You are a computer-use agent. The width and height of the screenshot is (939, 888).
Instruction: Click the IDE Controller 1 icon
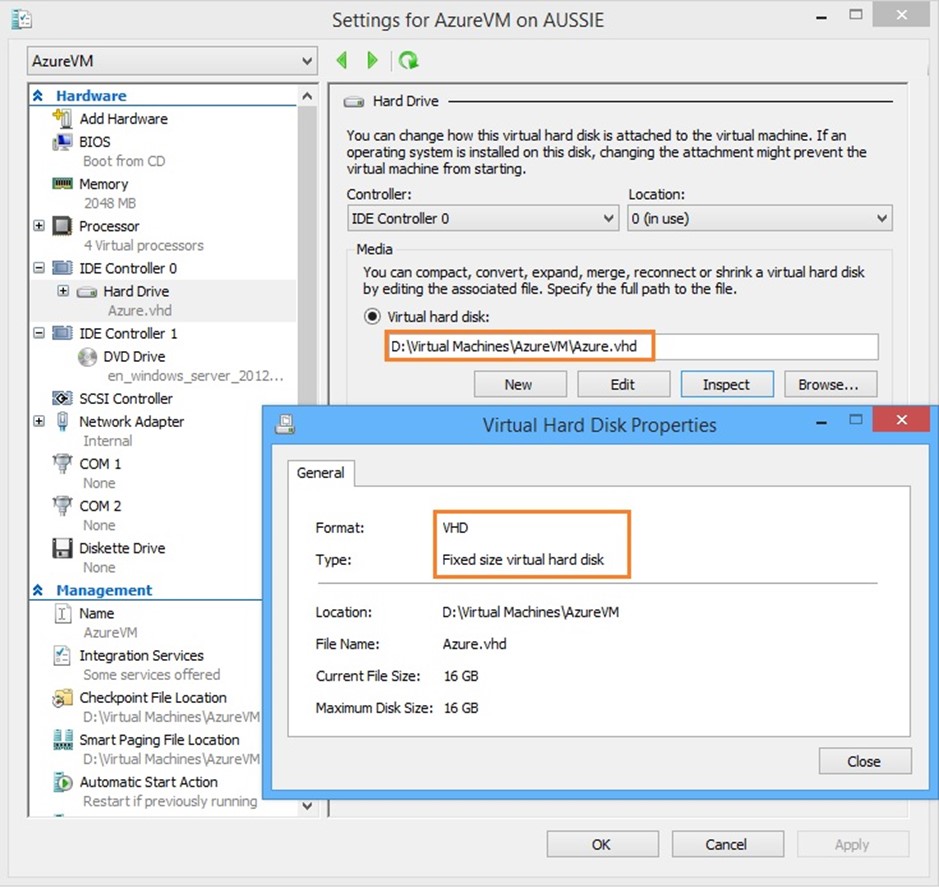[x=62, y=333]
